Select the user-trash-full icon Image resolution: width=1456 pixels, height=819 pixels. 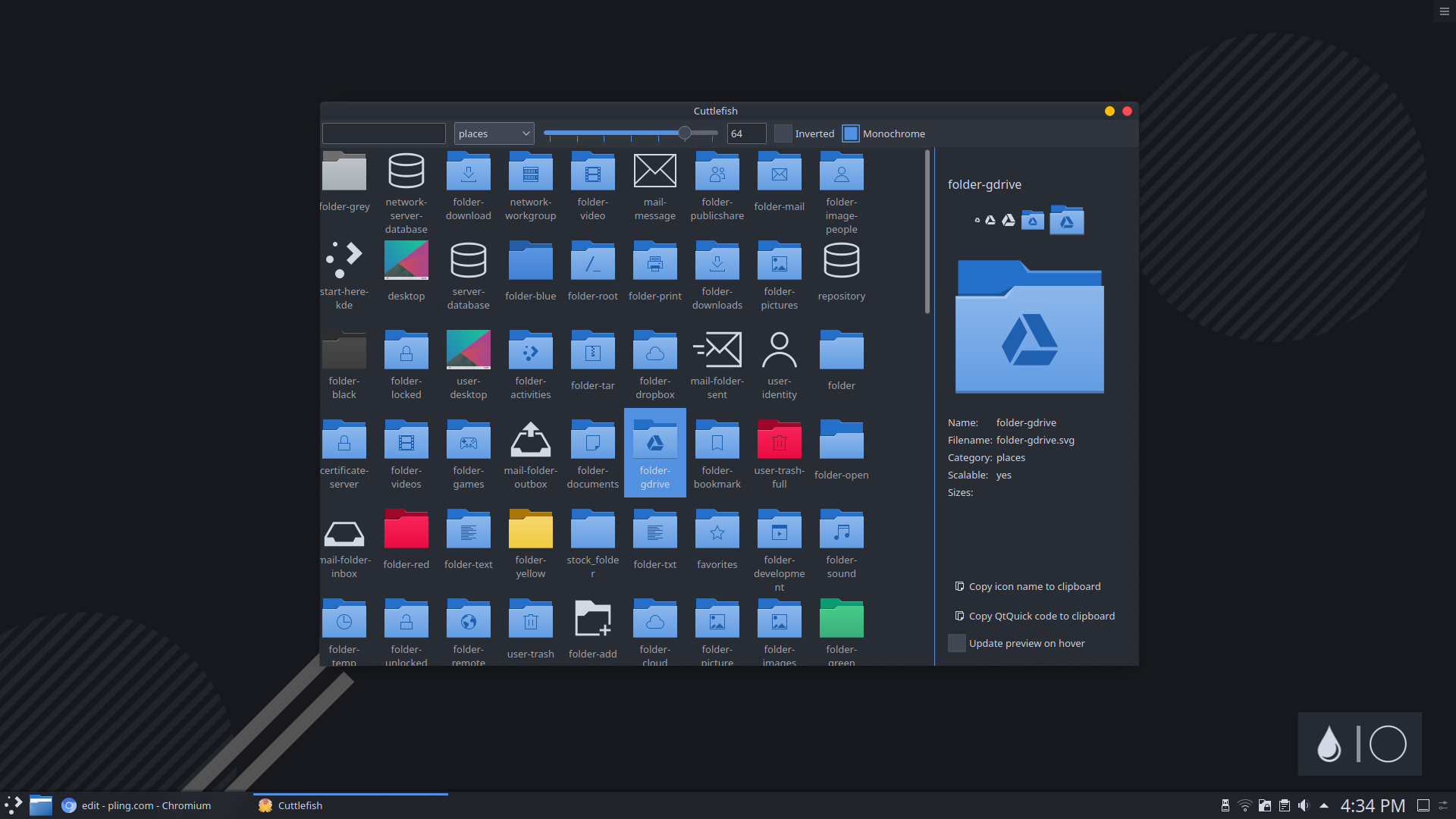(x=780, y=439)
